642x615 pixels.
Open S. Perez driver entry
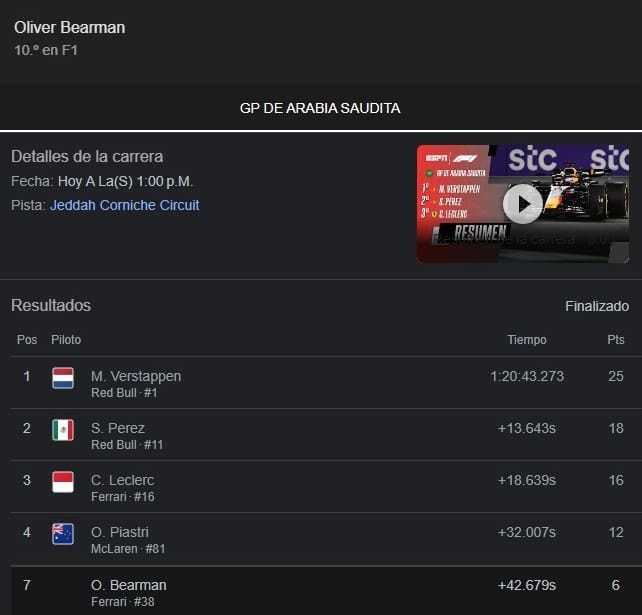click(x=118, y=428)
